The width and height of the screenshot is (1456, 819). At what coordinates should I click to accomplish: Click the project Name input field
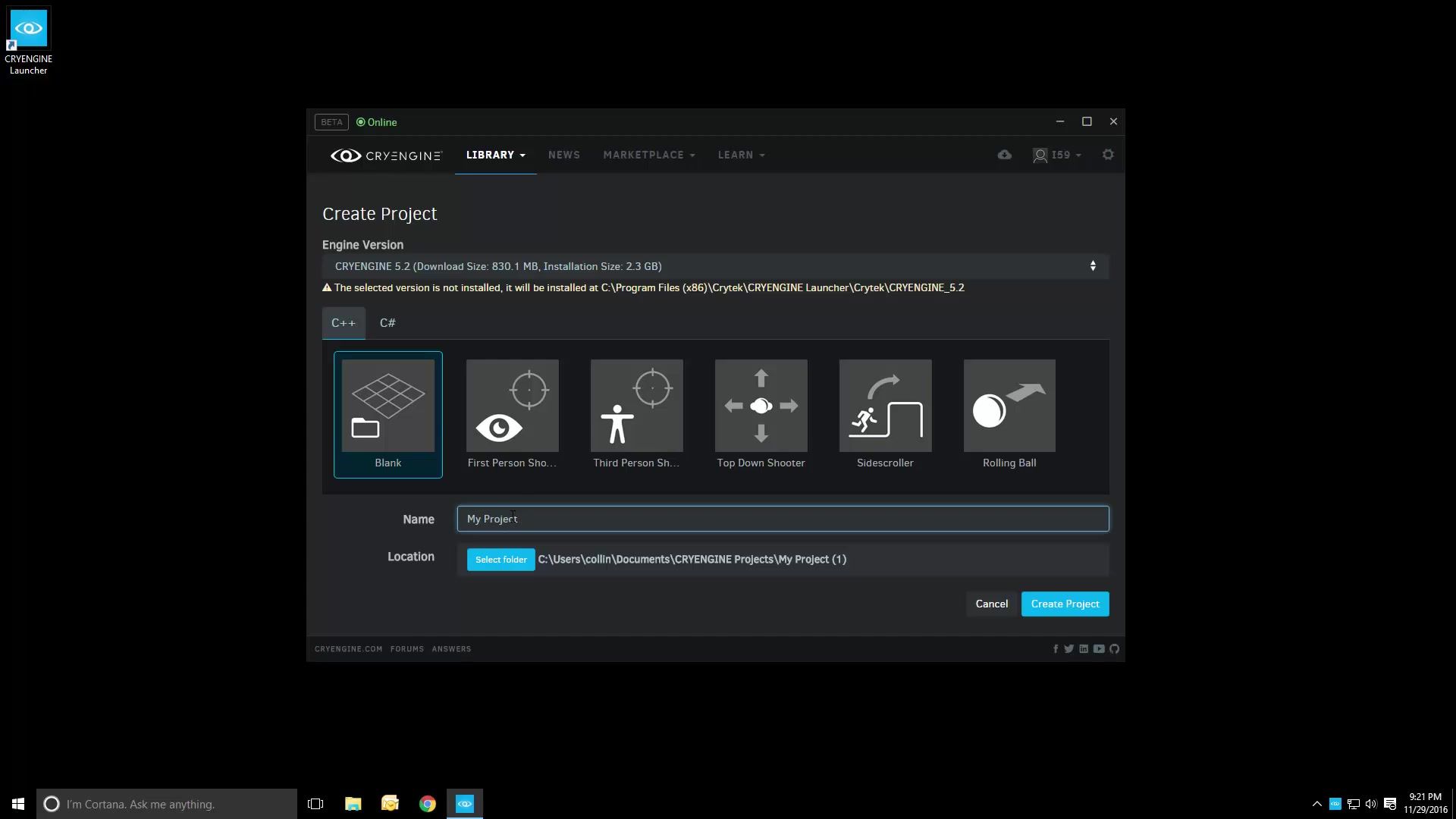click(x=783, y=519)
